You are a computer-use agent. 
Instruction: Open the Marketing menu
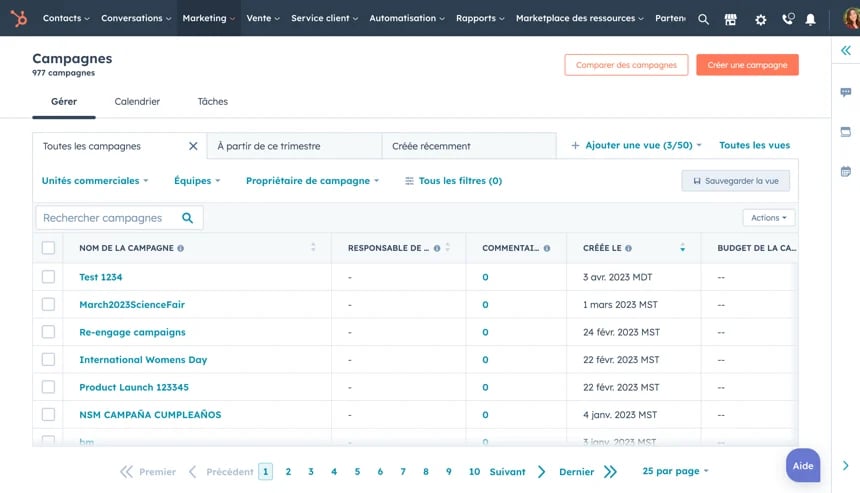click(209, 18)
